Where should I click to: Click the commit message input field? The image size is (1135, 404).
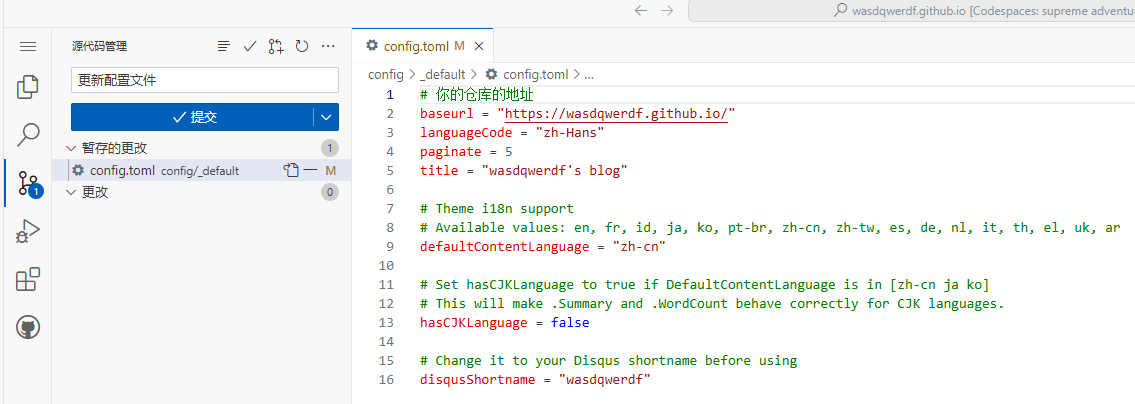coord(205,80)
